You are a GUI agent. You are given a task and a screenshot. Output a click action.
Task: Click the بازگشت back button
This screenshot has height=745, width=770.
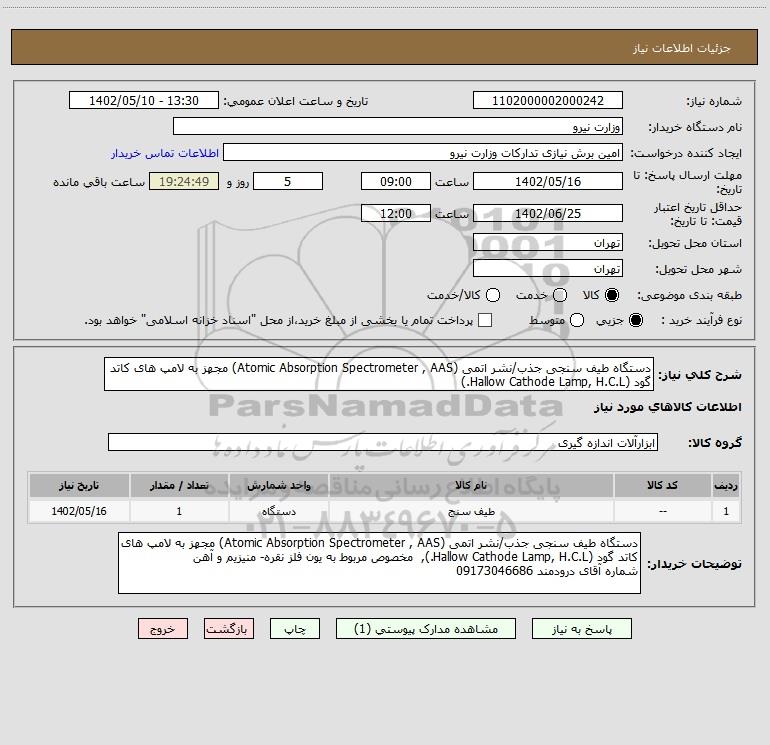229,629
